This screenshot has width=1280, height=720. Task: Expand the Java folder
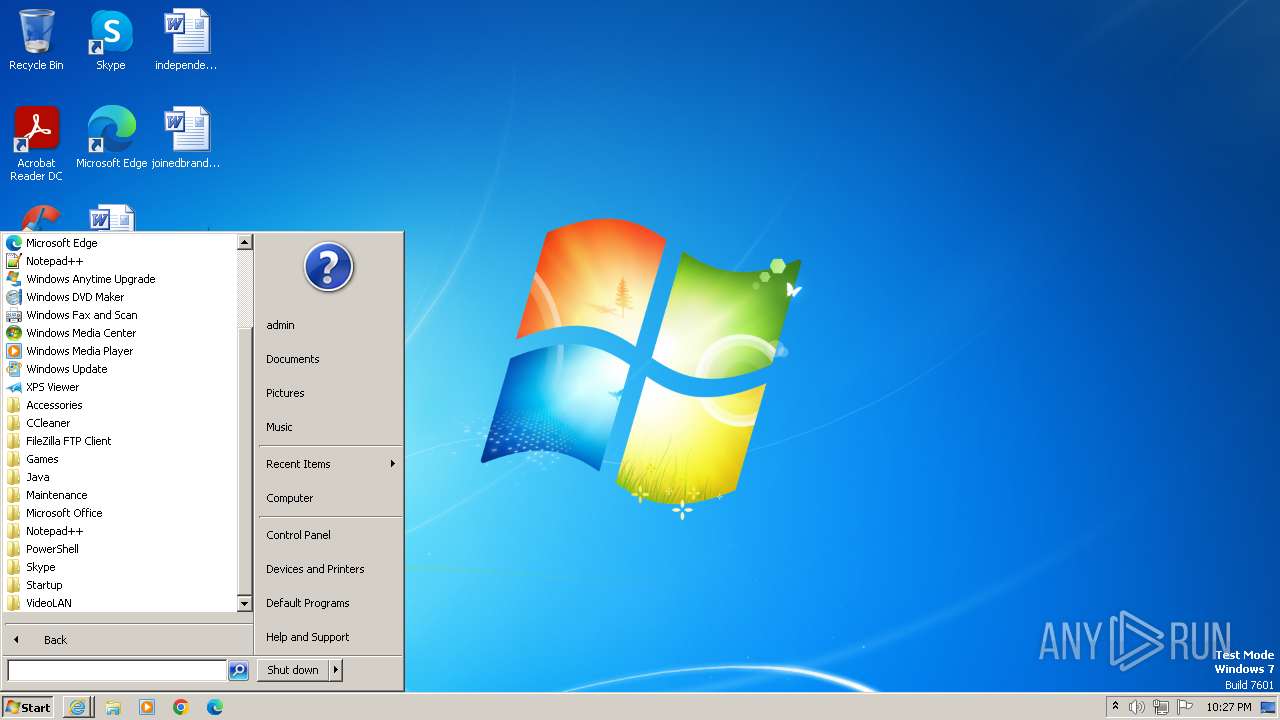tap(120, 477)
